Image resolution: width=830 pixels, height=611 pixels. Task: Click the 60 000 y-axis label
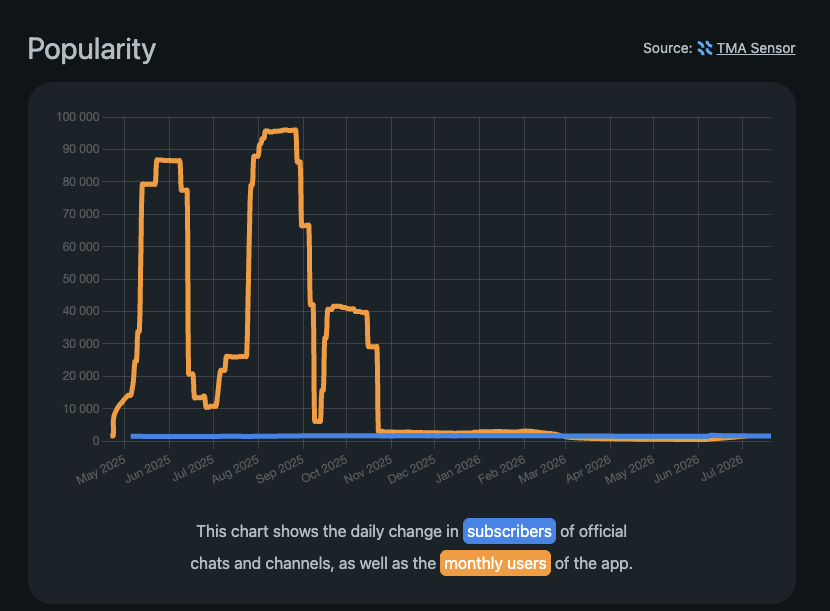(80, 247)
